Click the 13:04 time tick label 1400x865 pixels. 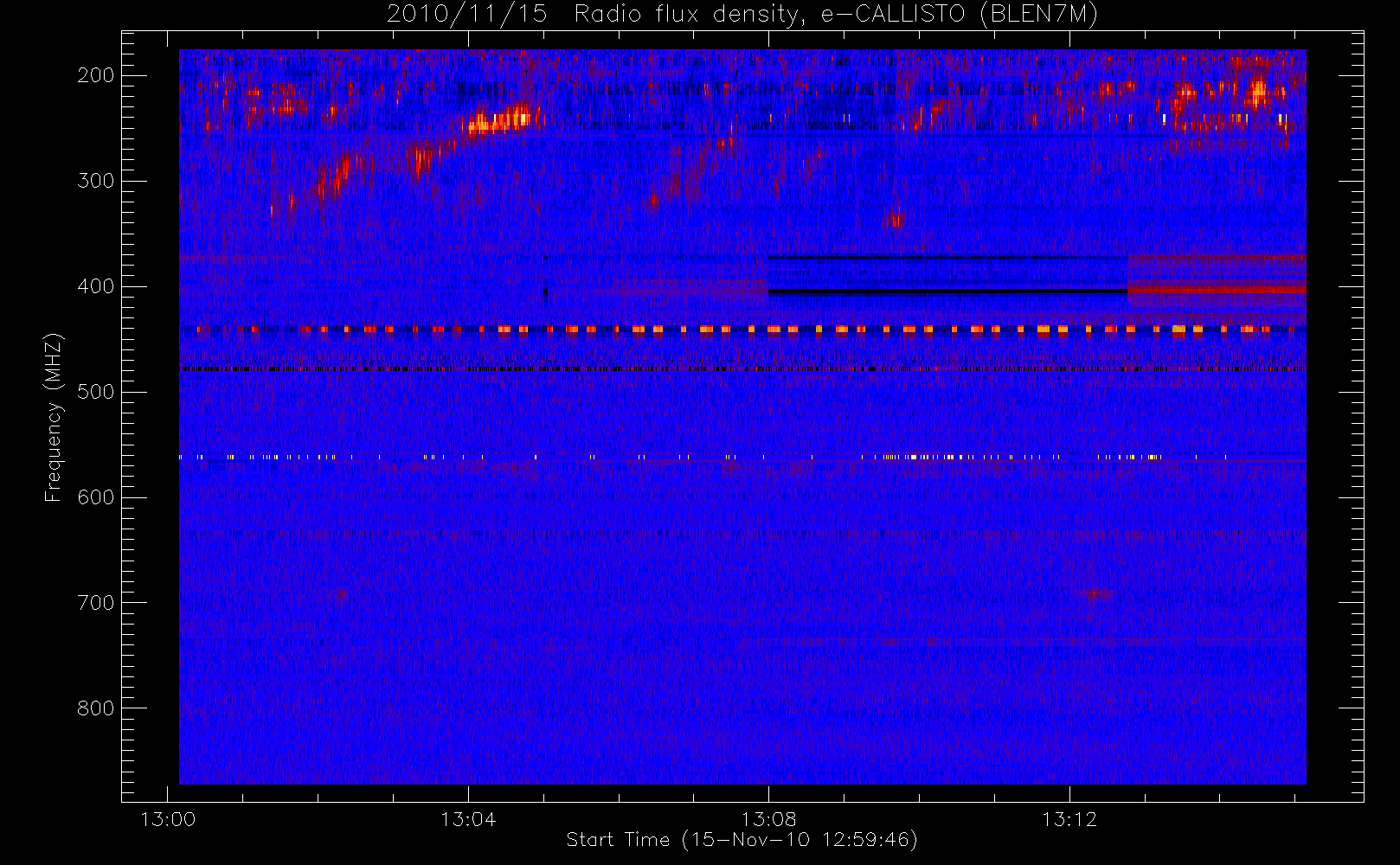[468, 819]
